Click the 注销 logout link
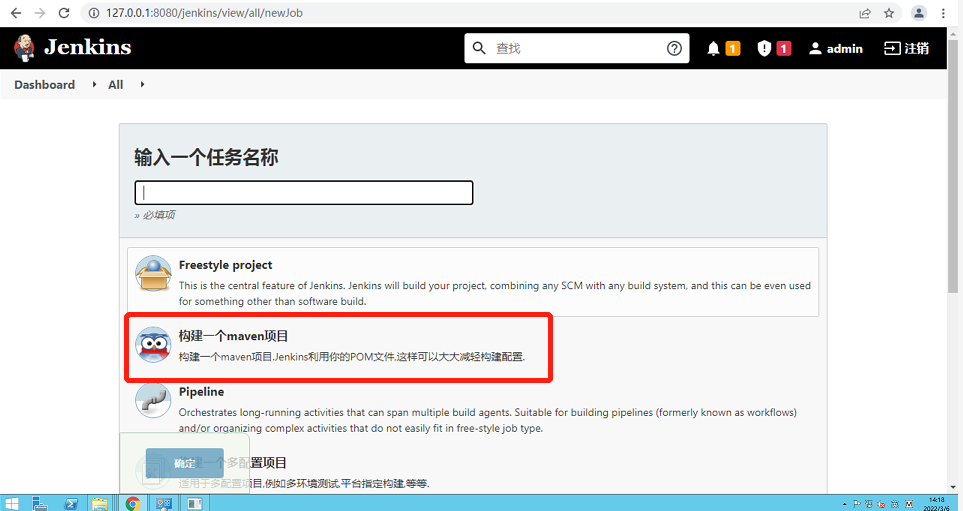The image size is (963, 511). (906, 49)
